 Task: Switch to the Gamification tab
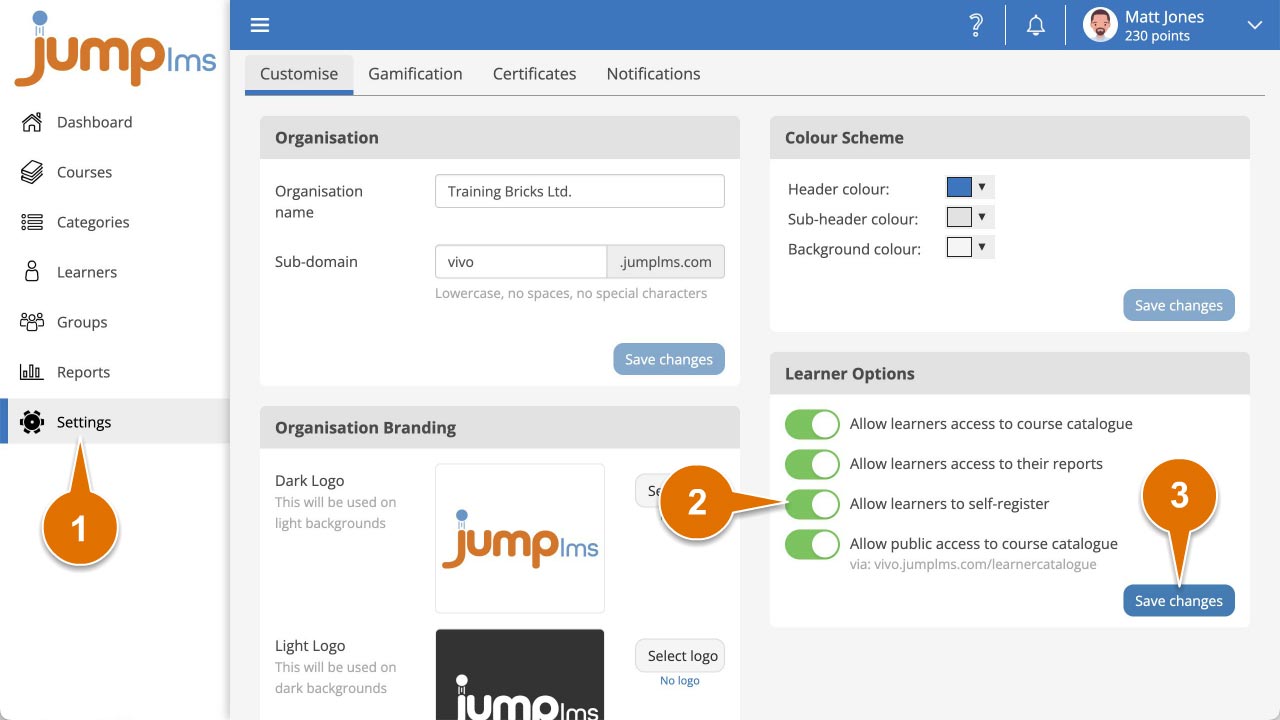tap(415, 74)
